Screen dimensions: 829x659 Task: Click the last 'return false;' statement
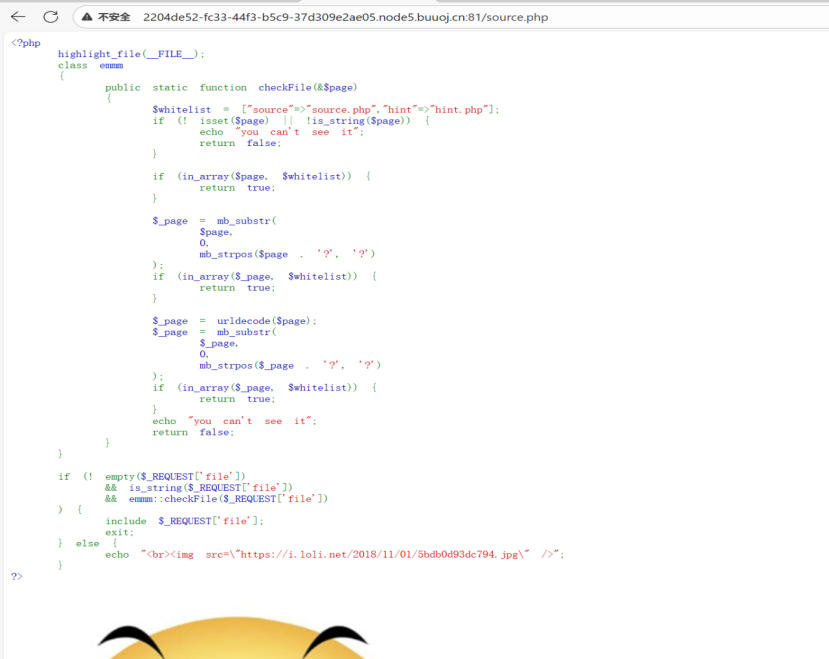[193, 432]
